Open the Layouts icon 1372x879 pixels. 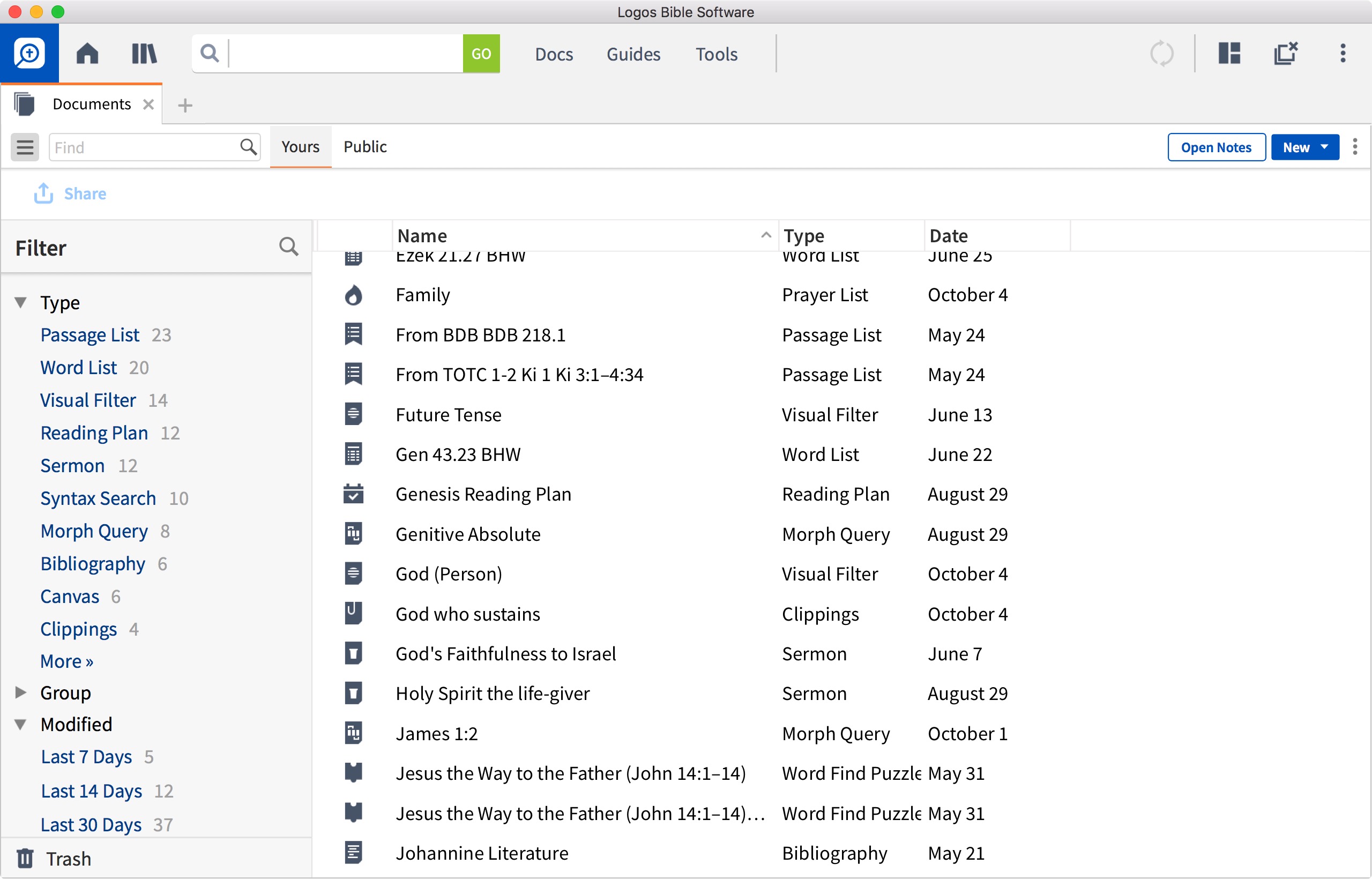point(1229,54)
